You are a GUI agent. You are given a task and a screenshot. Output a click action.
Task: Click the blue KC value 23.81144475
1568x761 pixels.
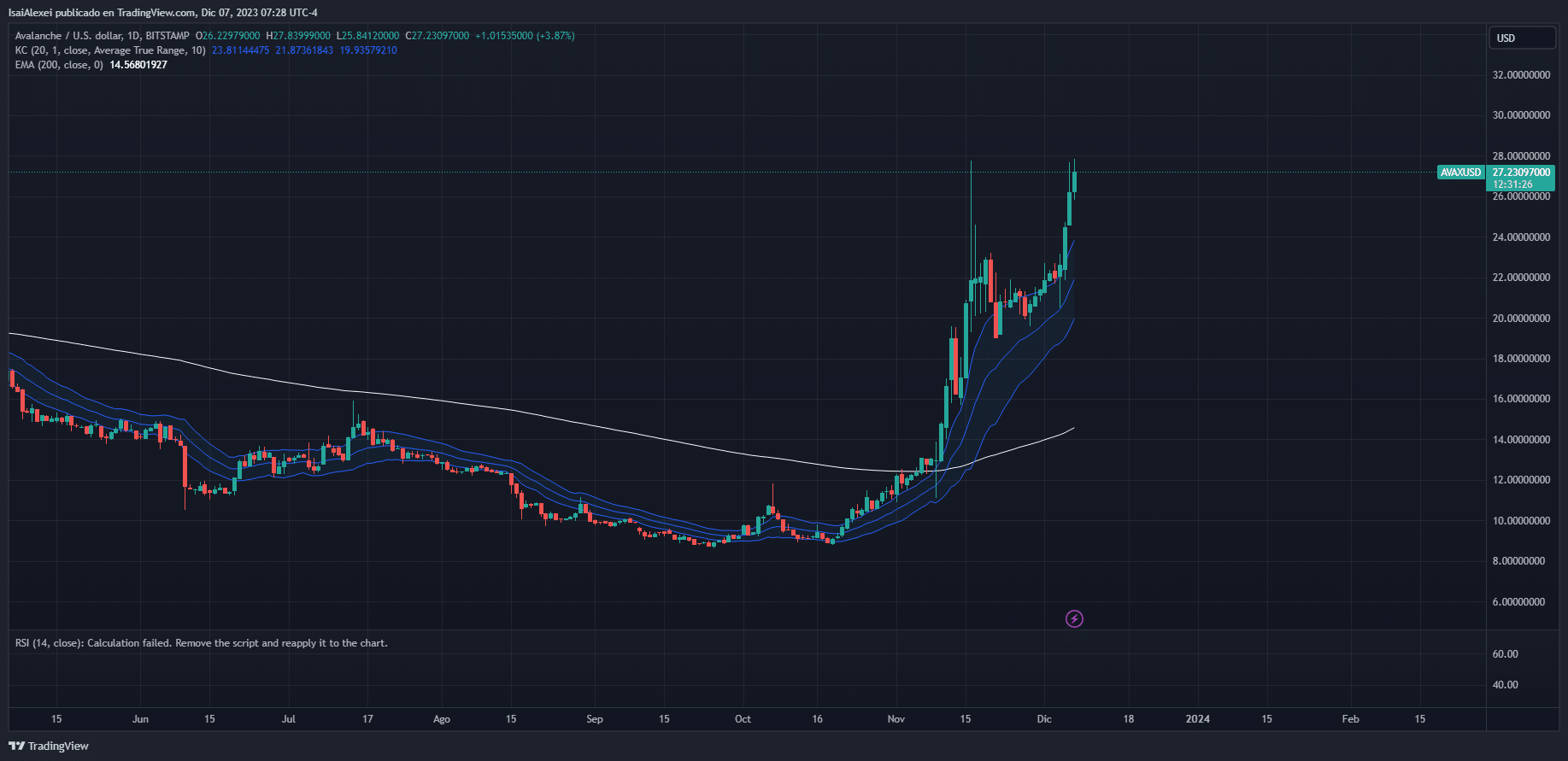pos(240,50)
